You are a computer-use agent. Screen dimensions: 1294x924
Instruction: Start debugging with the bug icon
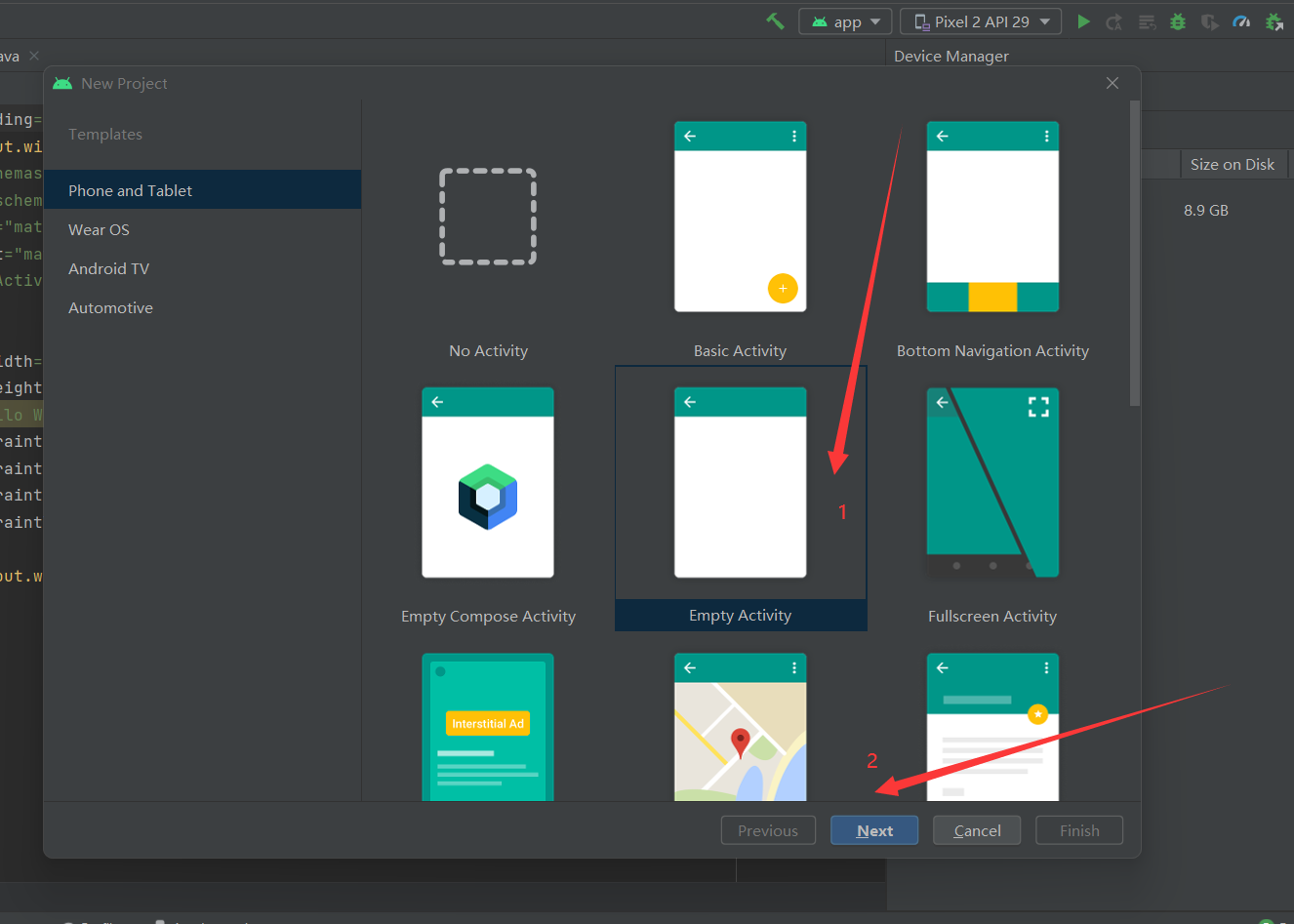(1177, 20)
